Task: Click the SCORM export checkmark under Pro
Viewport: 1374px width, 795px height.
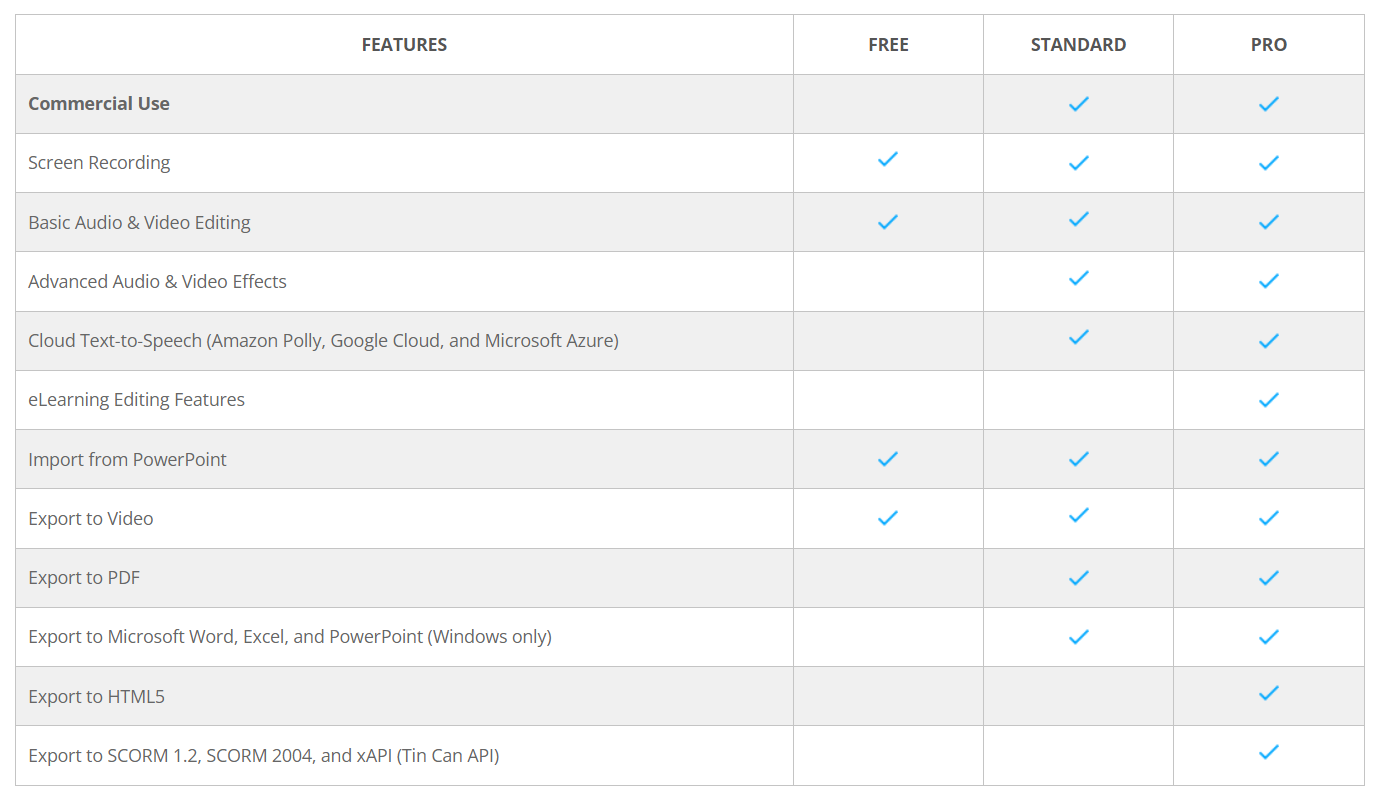Action: point(1268,752)
